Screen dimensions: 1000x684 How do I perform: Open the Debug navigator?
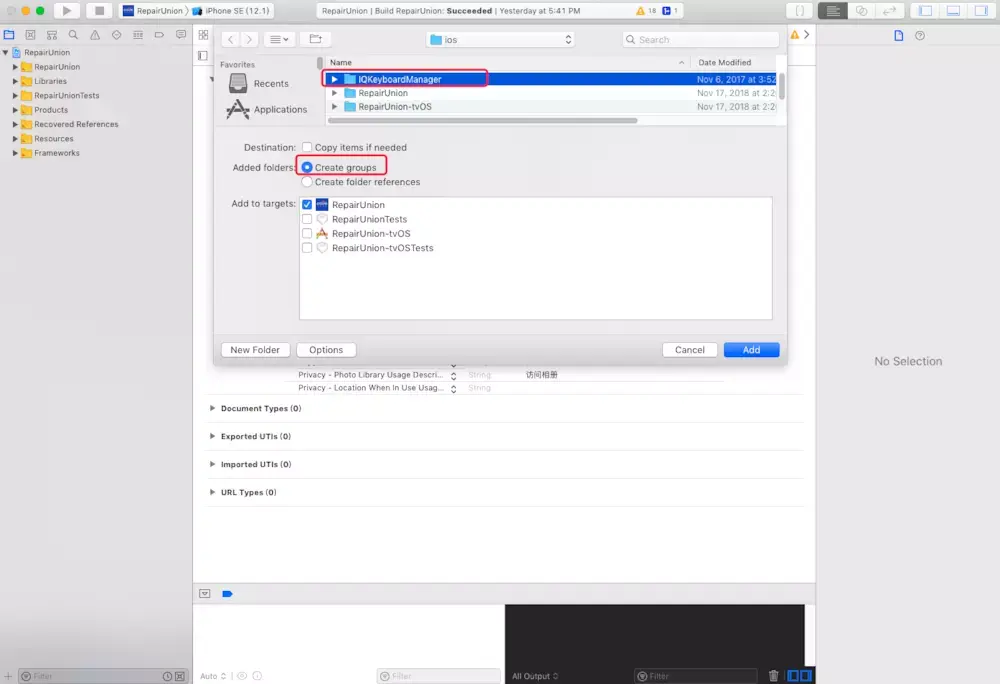coord(138,35)
